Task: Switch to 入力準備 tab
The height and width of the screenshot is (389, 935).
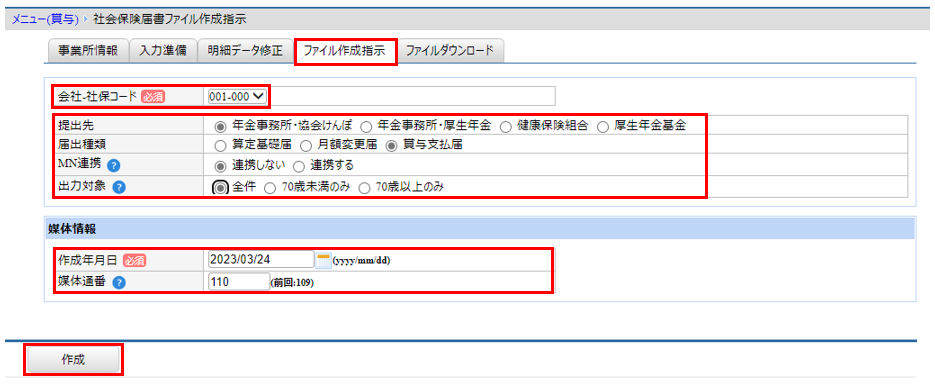Action: click(x=163, y=51)
